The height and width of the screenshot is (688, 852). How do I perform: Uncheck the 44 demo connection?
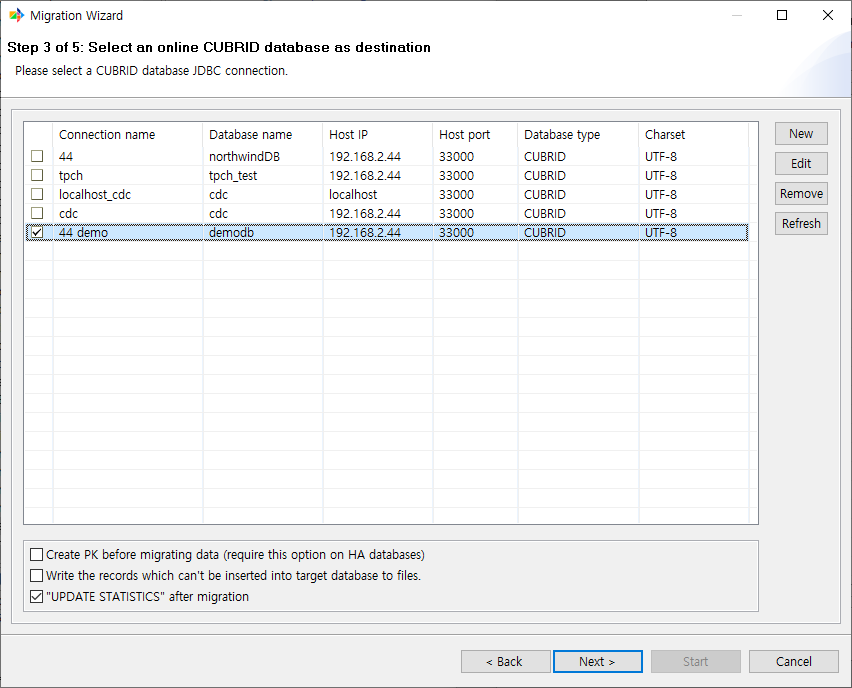[x=37, y=233]
